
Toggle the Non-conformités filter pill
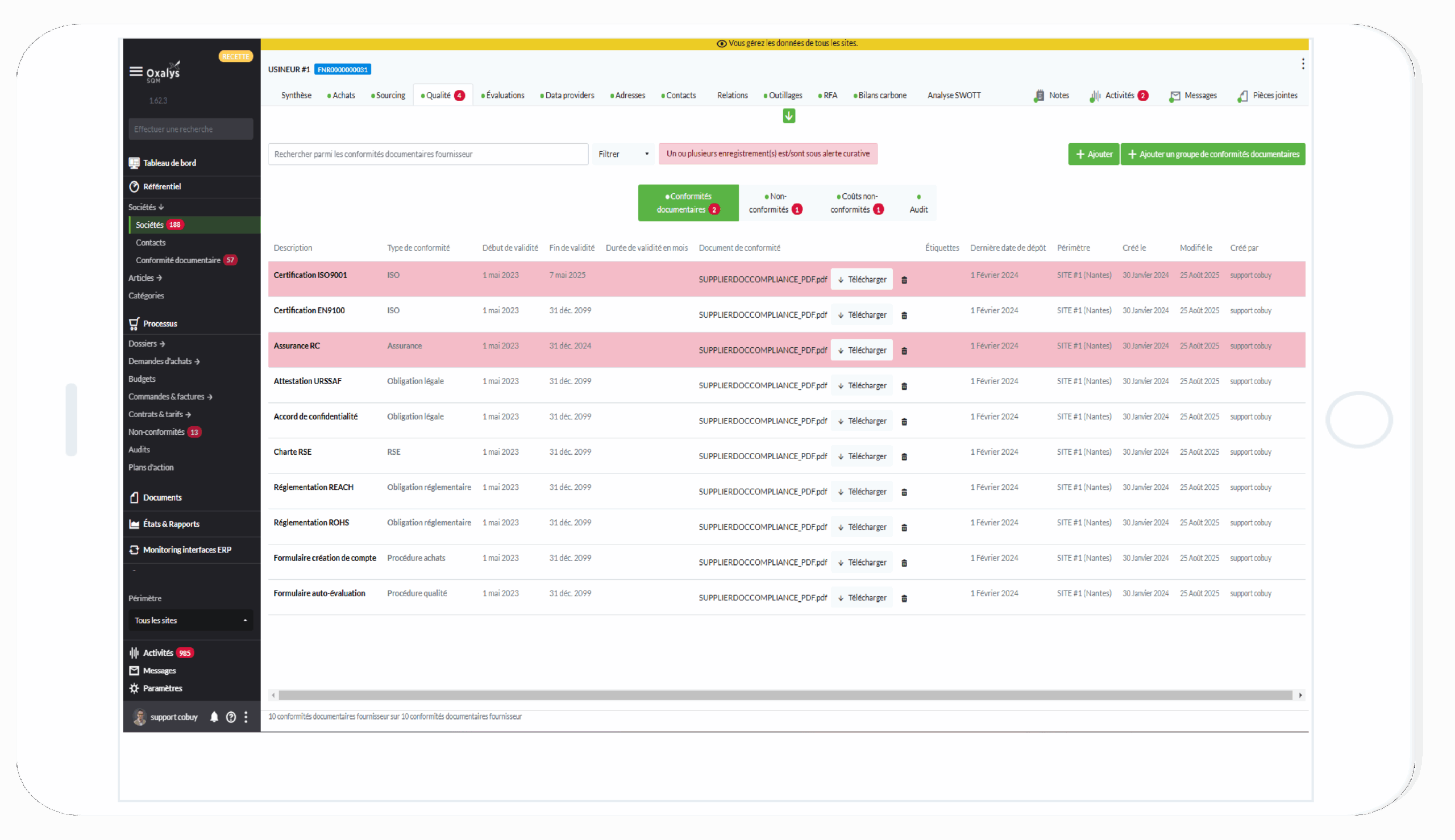tap(775, 202)
